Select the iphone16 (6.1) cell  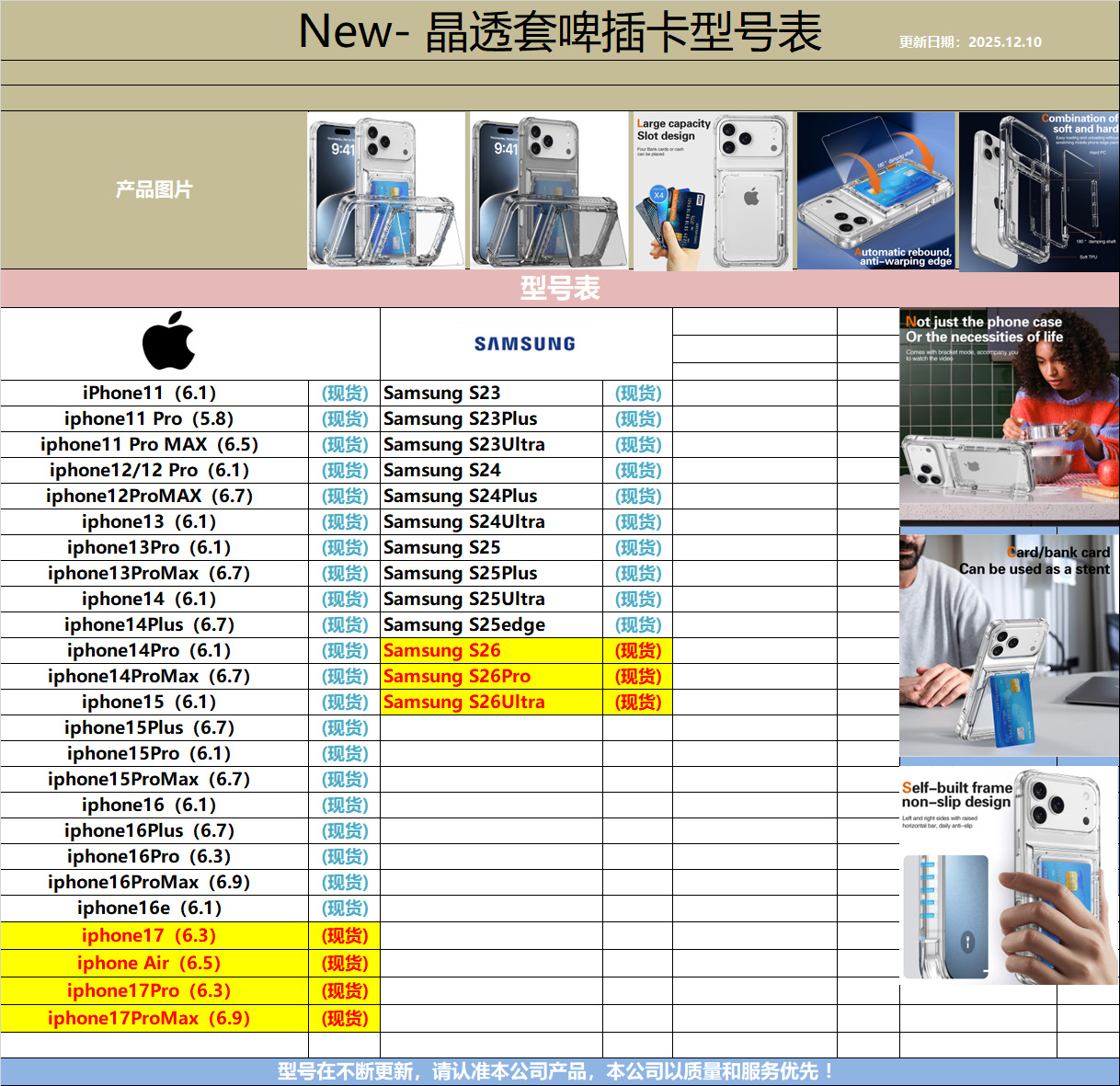coord(154,805)
